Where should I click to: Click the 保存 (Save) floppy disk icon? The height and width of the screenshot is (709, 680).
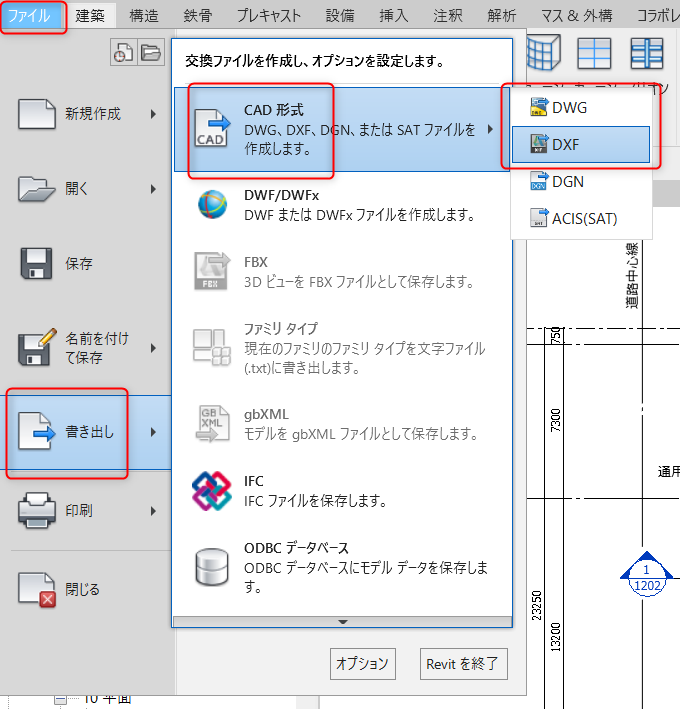(38, 264)
